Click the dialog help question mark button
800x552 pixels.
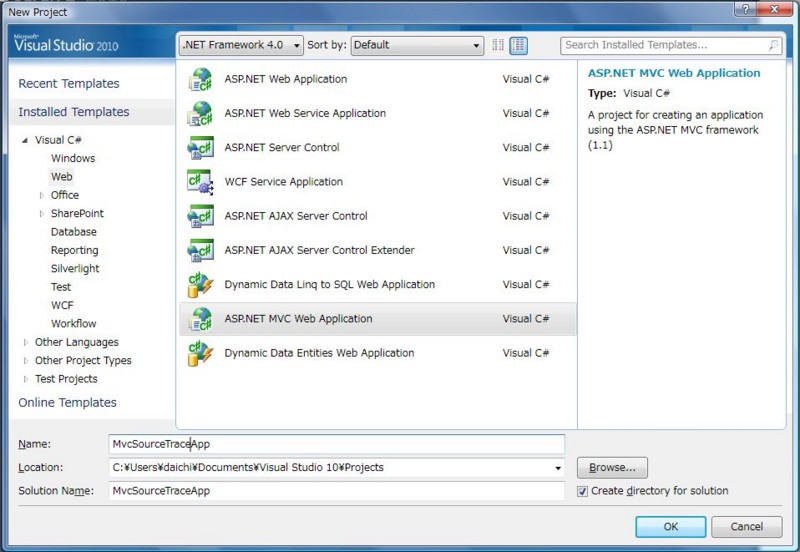746,9
